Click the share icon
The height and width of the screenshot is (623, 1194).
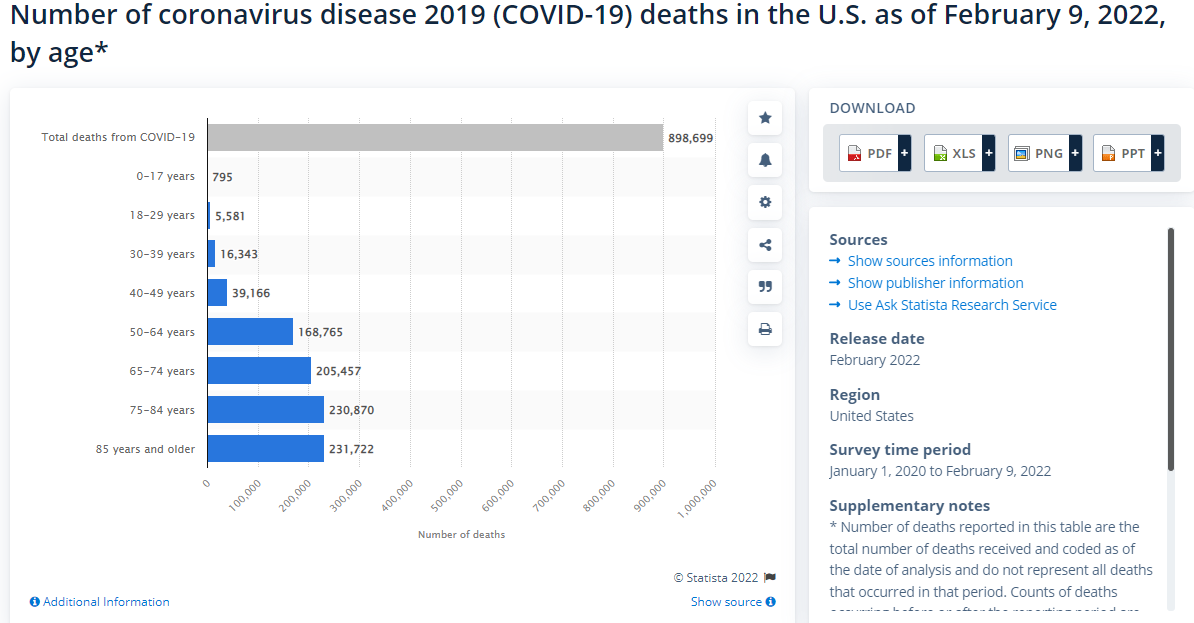(765, 244)
